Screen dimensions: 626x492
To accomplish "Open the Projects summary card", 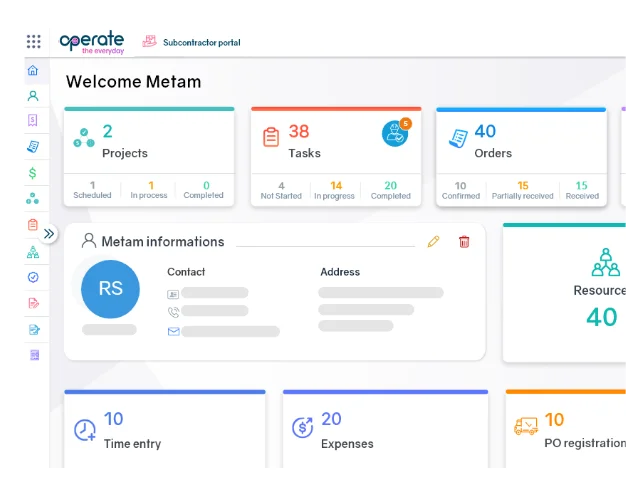I will click(x=149, y=141).
